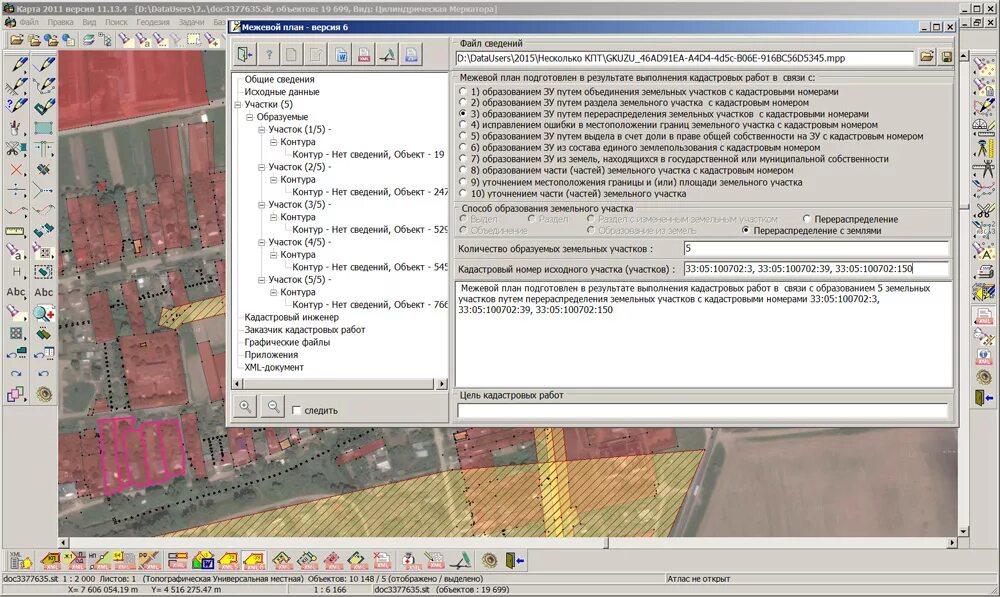Viewport: 1000px width, 597px height.
Task: Click the door exit icon in bottom toolbar
Action: click(514, 561)
